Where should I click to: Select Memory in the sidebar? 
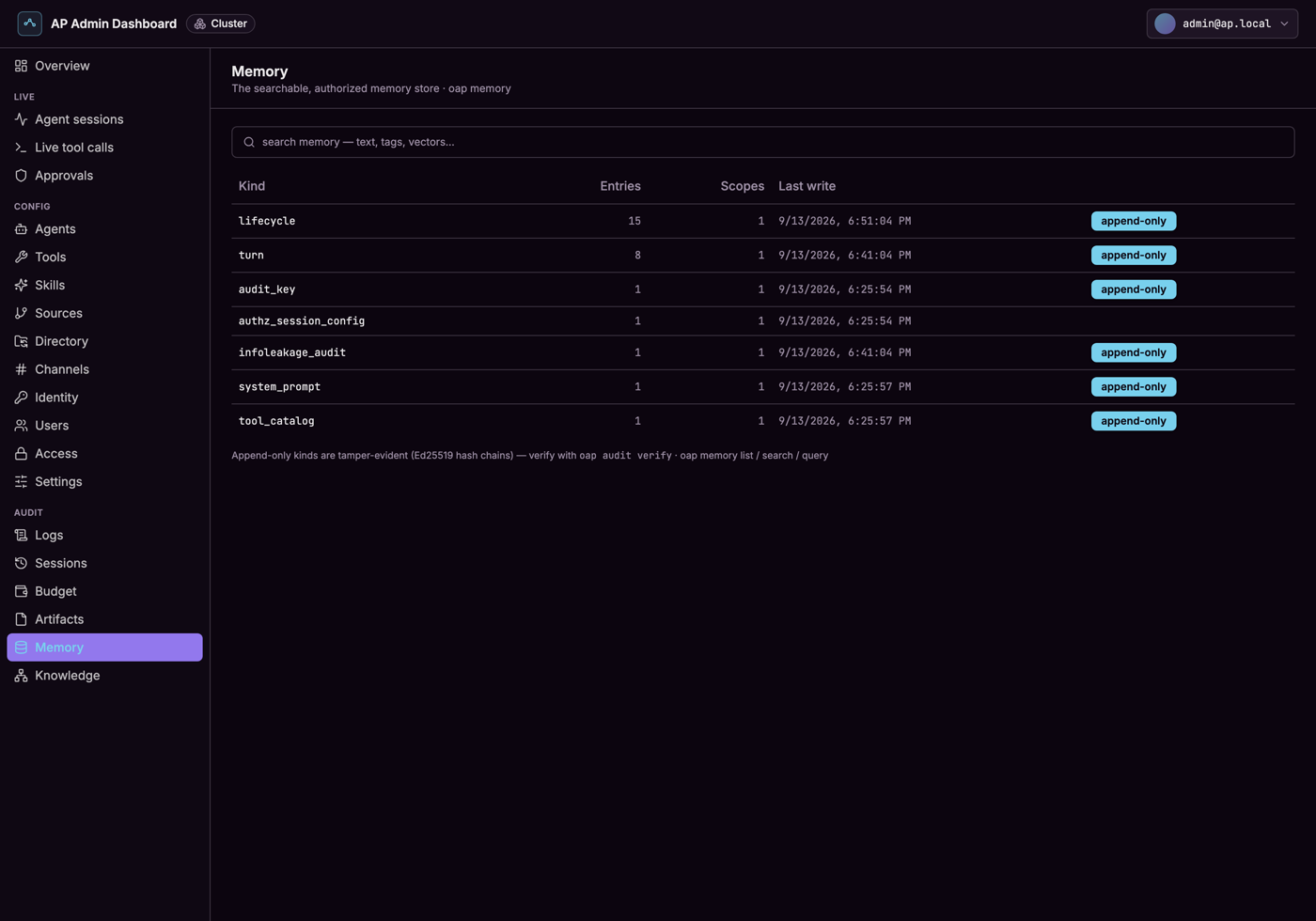coord(104,648)
